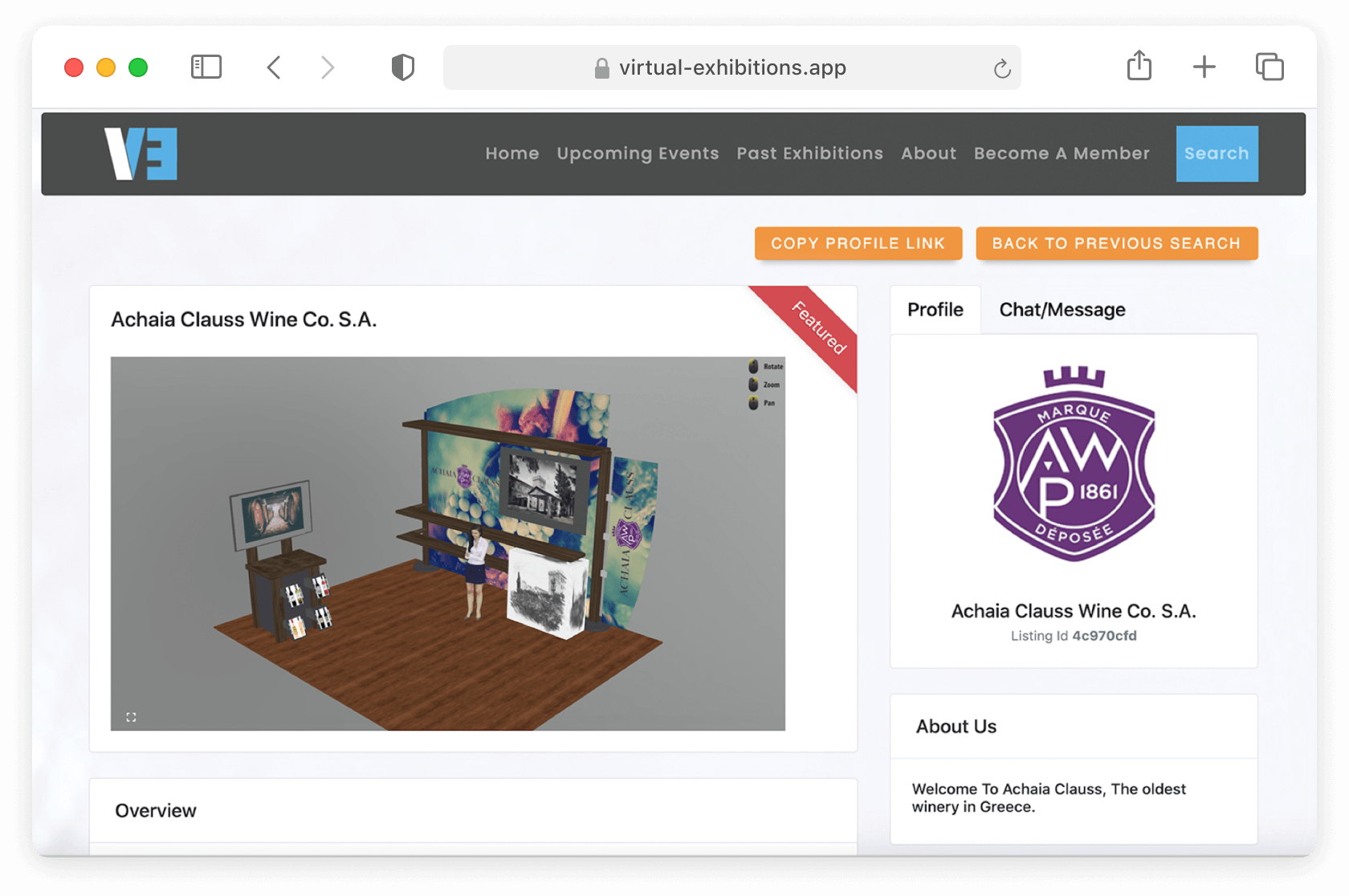The width and height of the screenshot is (1349, 896).
Task: Click the Pan mouse hint icon
Action: tap(753, 403)
